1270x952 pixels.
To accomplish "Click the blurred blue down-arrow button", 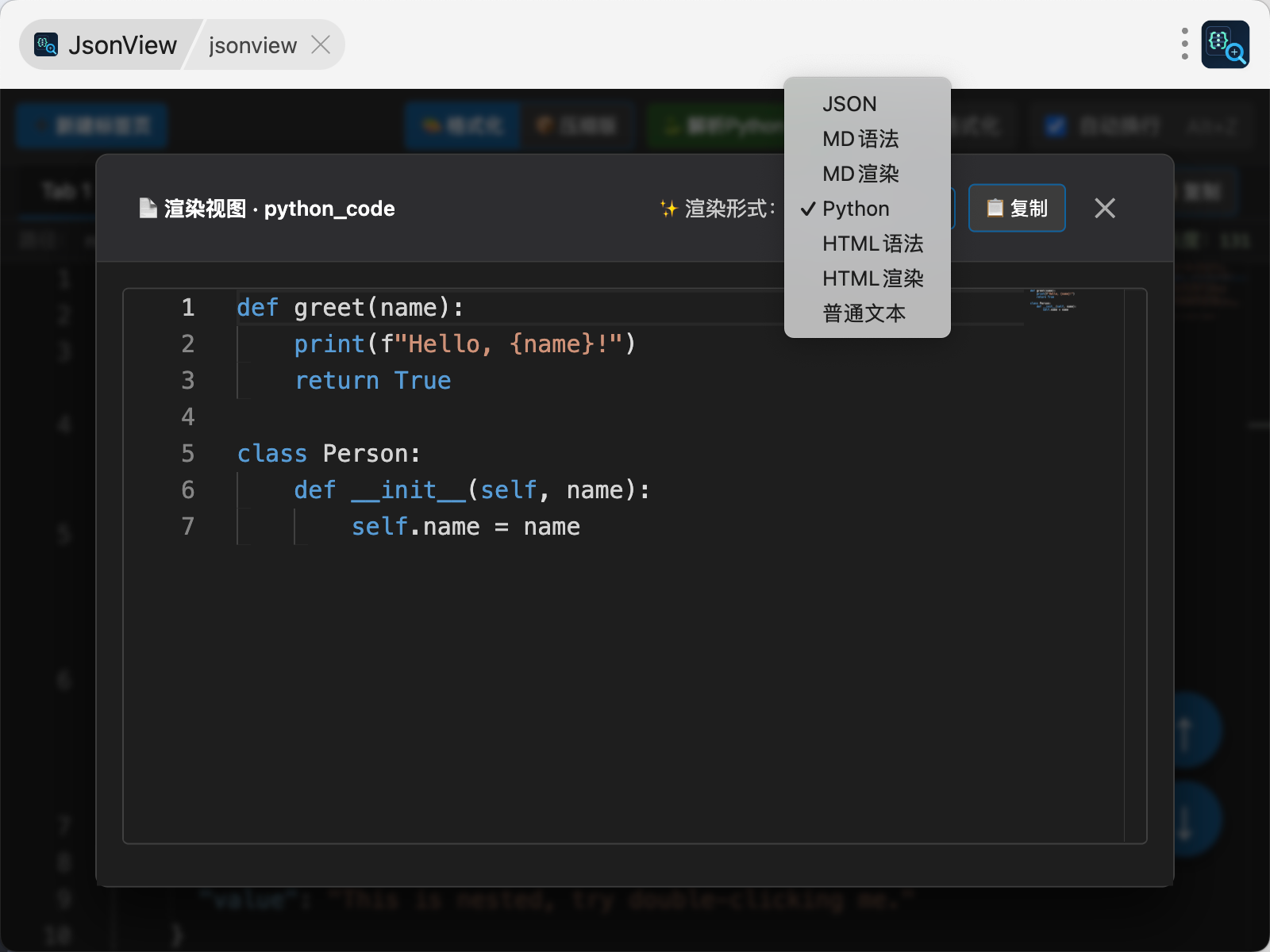I will coord(1185,820).
